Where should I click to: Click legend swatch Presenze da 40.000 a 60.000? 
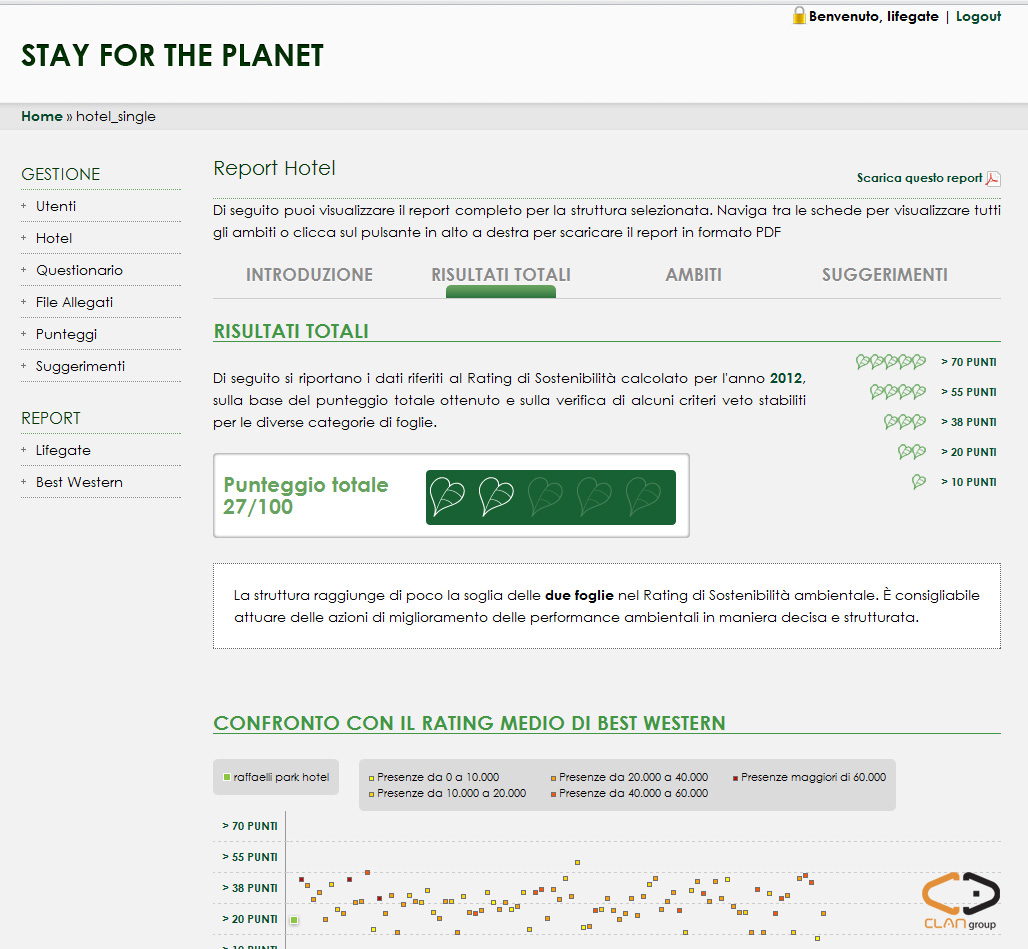[553, 794]
